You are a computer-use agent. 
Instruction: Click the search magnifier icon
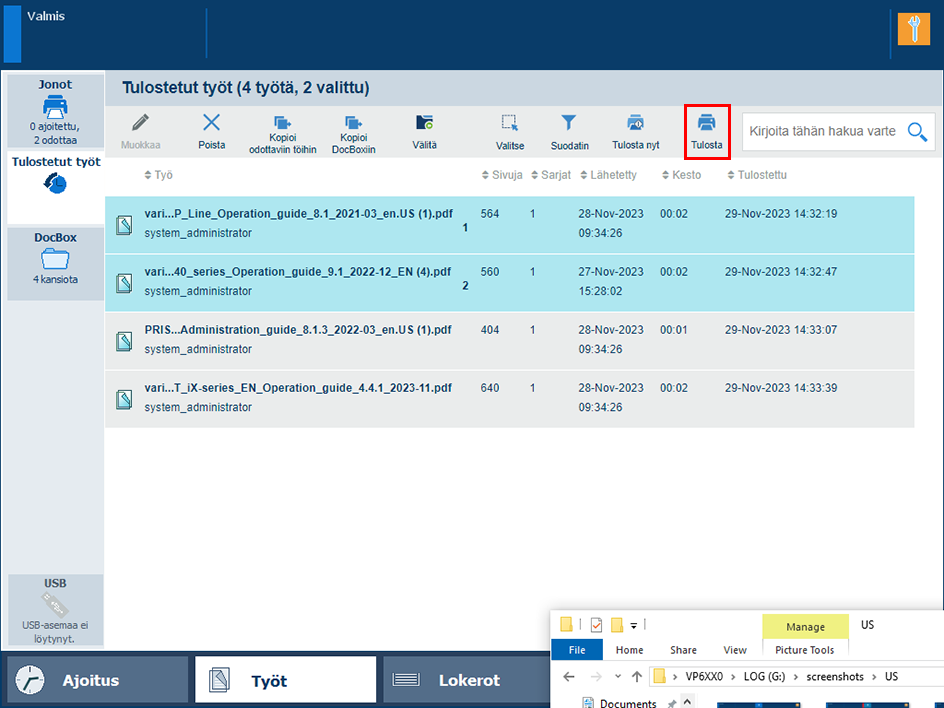point(917,131)
